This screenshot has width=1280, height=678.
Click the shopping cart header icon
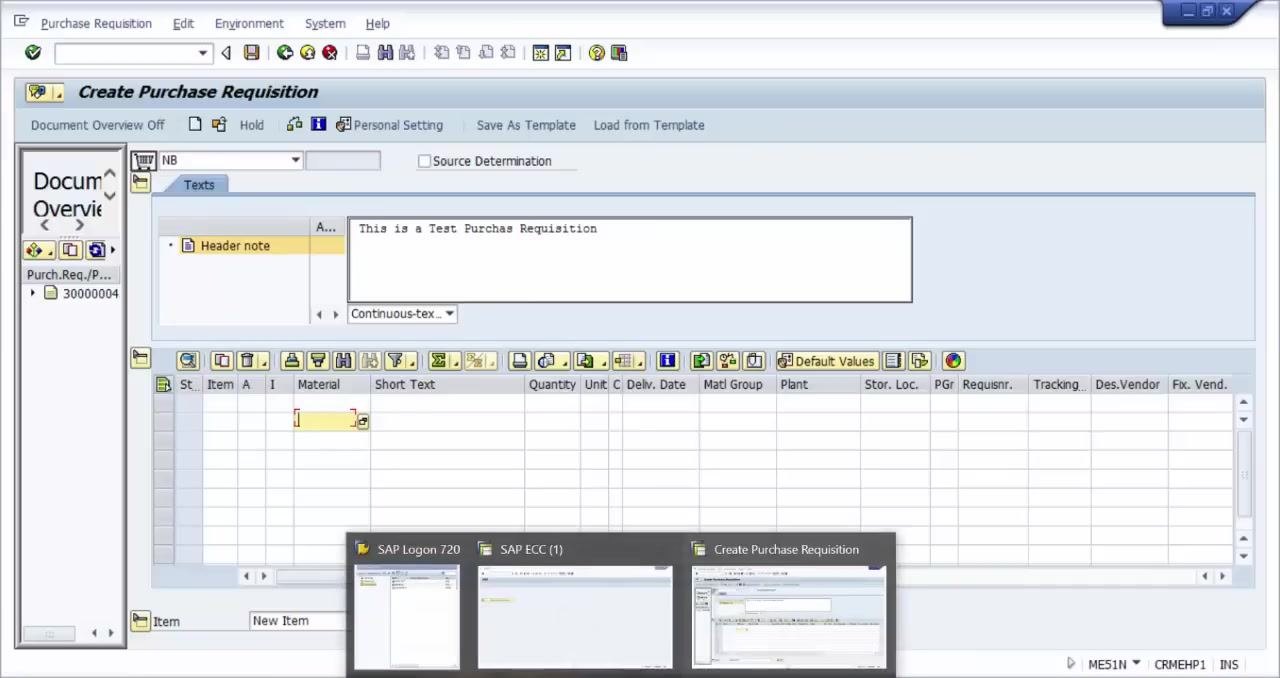[144, 160]
